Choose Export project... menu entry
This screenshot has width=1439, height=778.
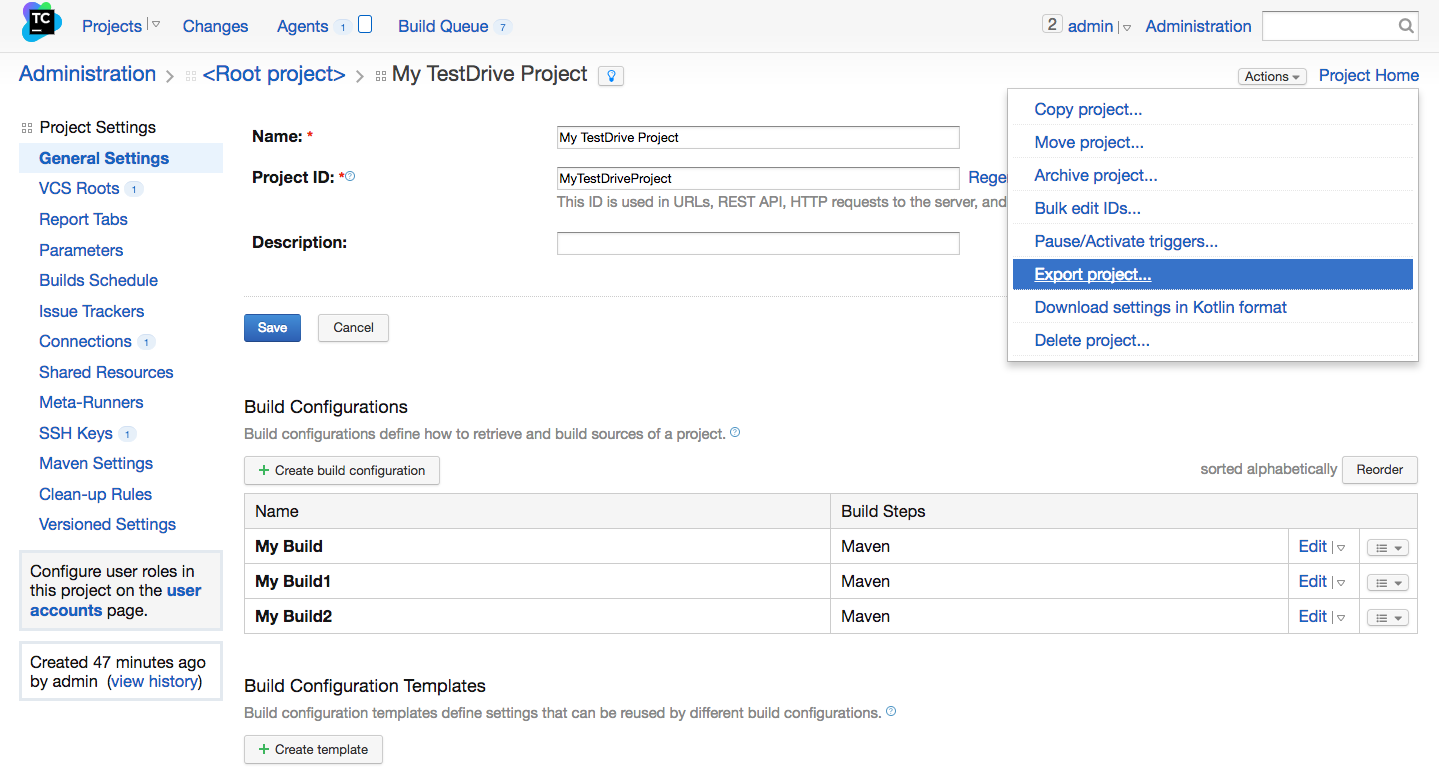click(1213, 274)
